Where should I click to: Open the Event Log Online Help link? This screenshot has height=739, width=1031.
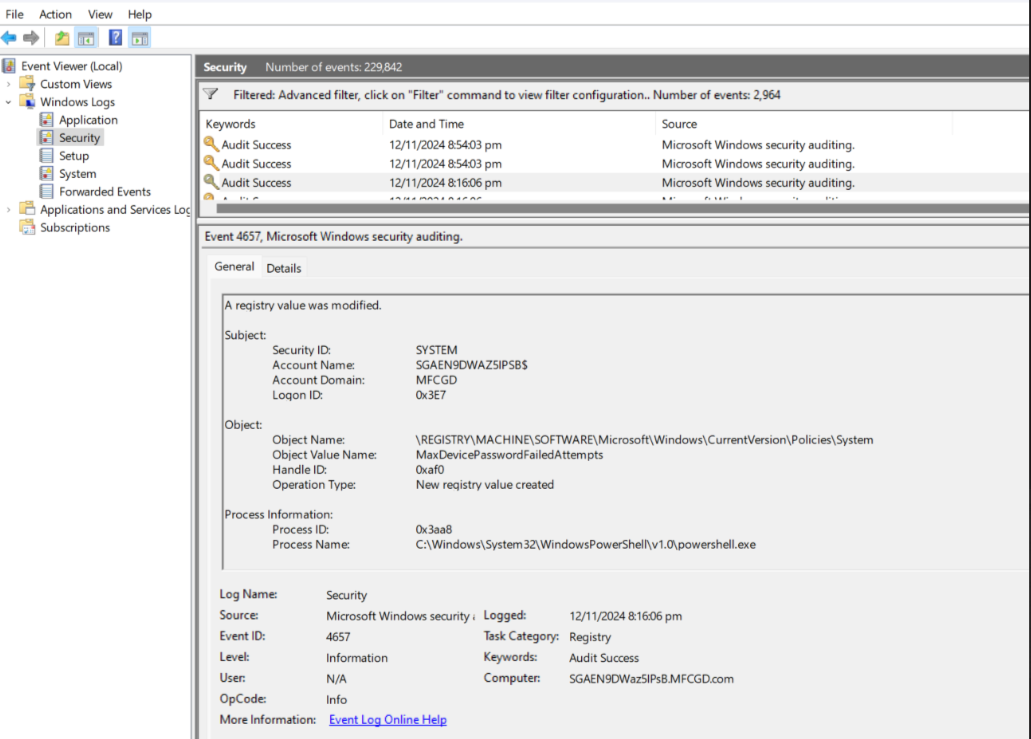tap(387, 720)
